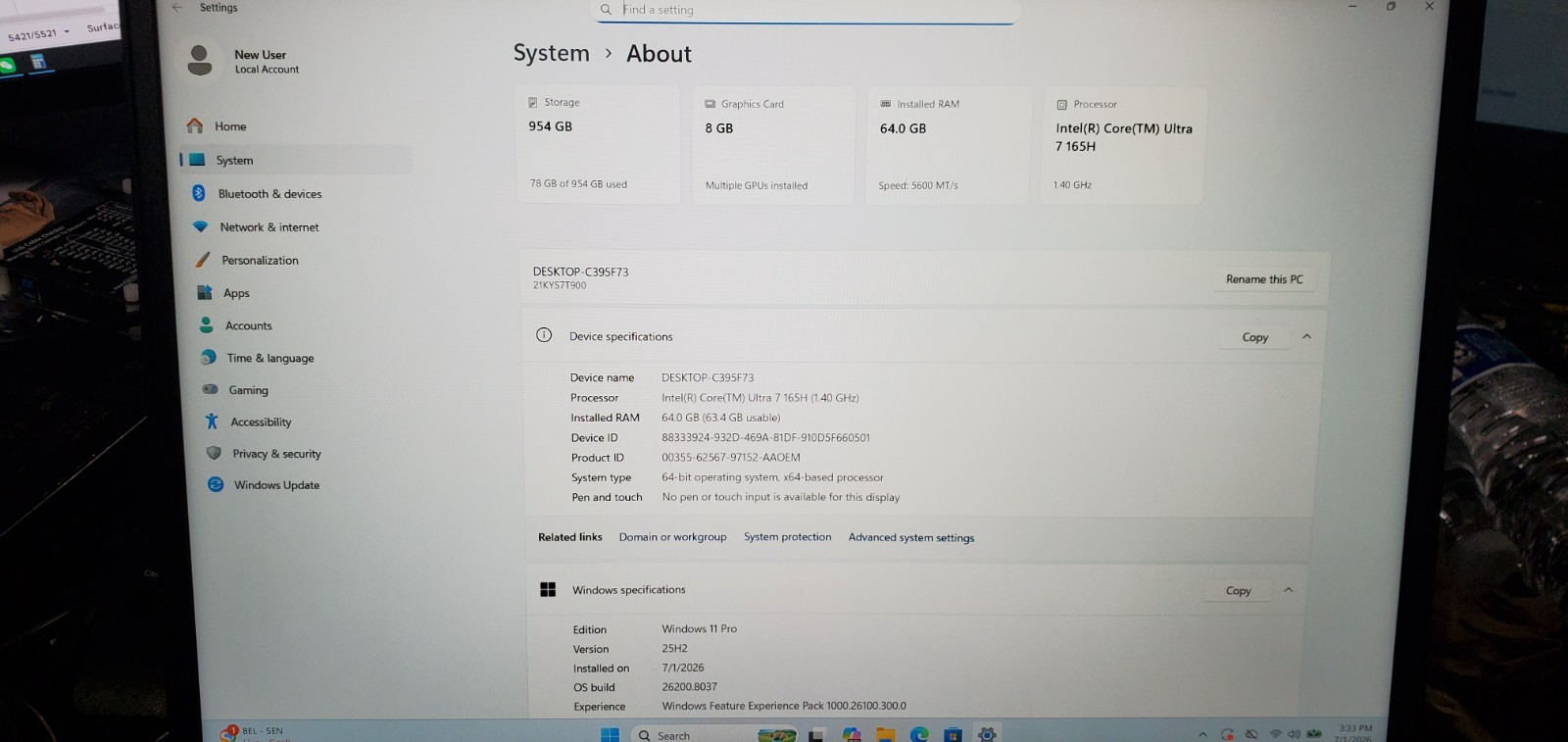Open Bluetooth & devices icon
The width and height of the screenshot is (1568, 742).
[199, 193]
